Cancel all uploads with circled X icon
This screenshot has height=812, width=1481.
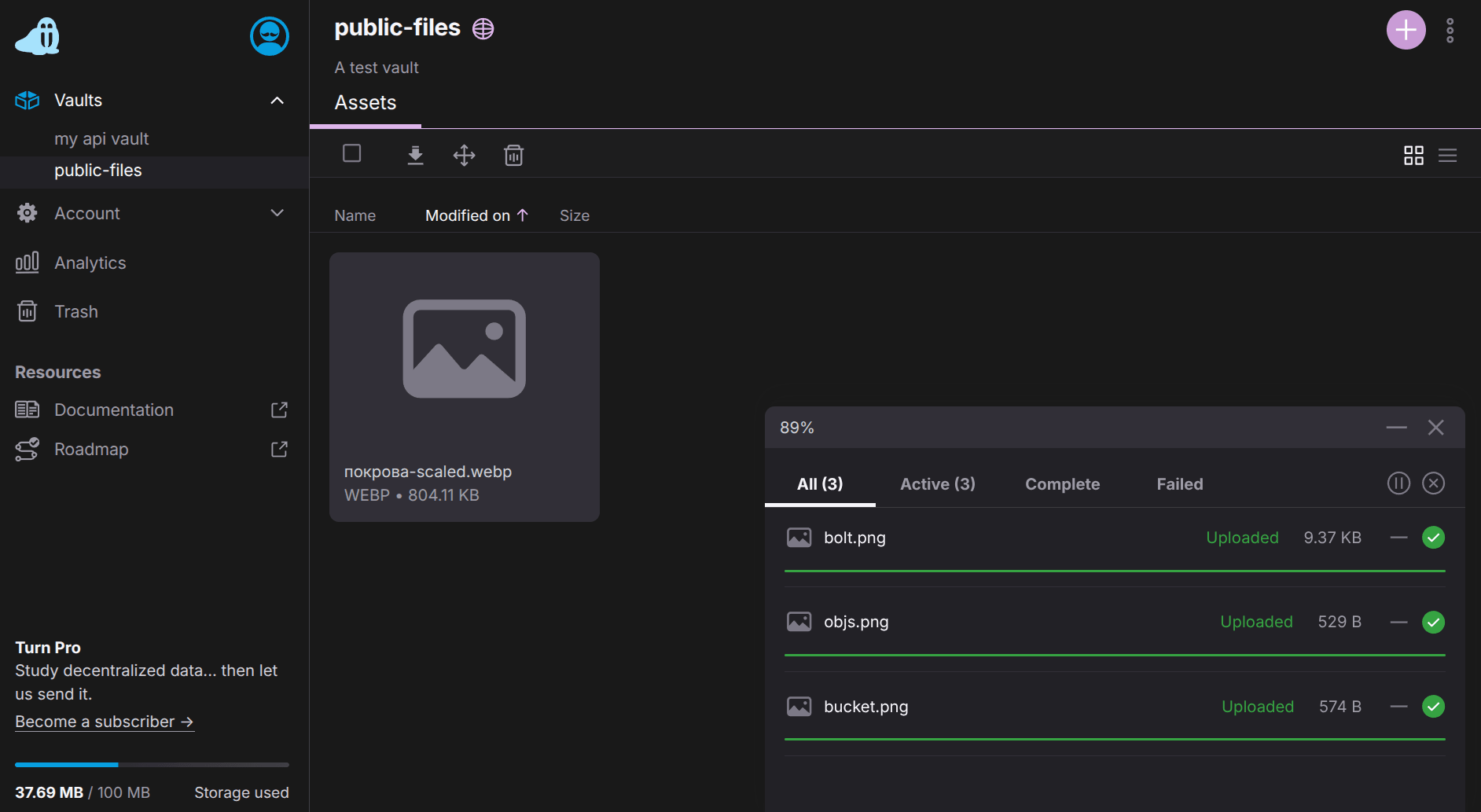pyautogui.click(x=1433, y=483)
